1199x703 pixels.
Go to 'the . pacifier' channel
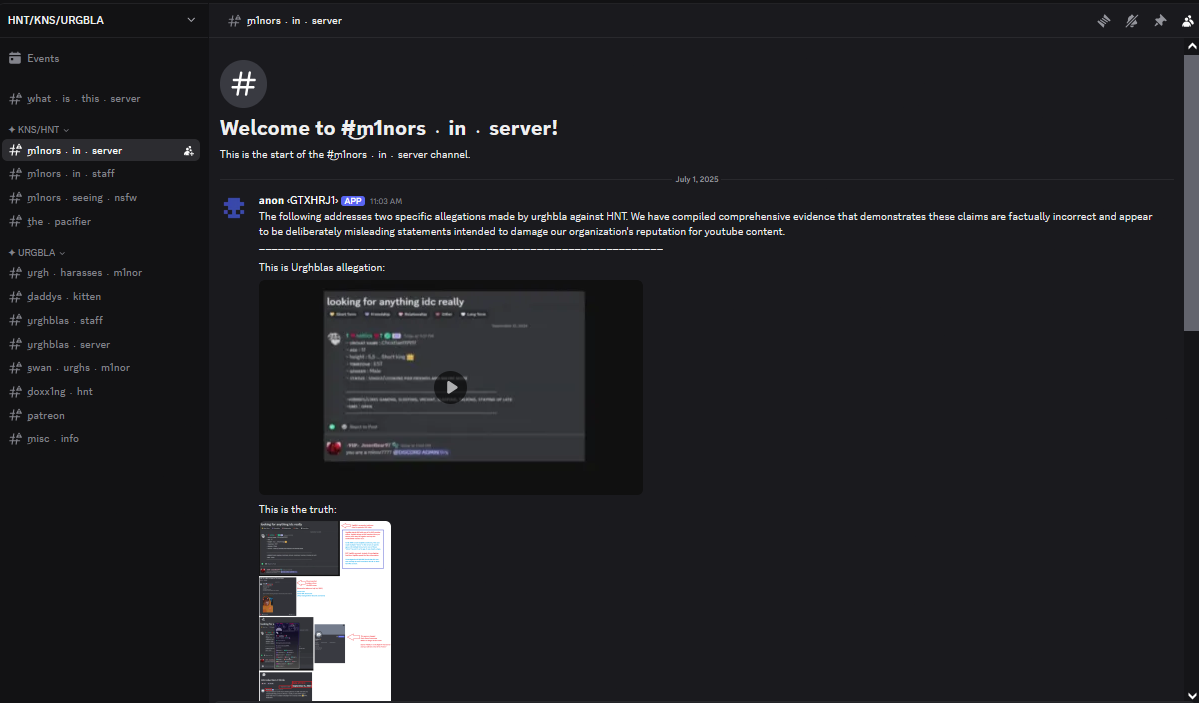tap(101, 221)
